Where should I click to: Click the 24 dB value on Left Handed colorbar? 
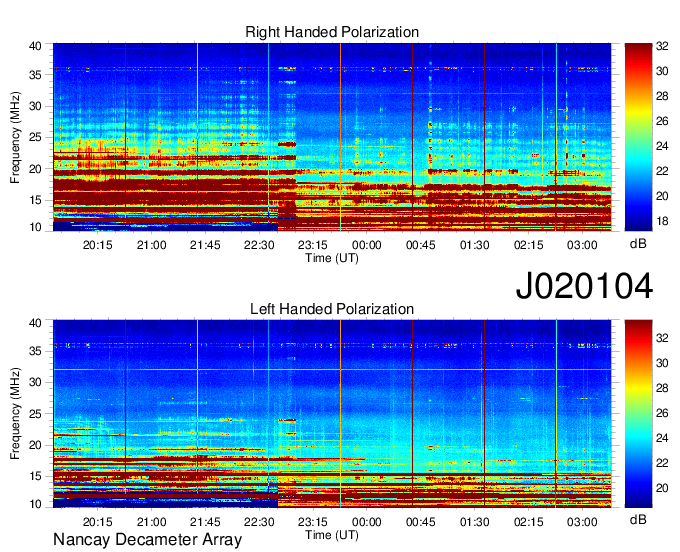[x=662, y=438]
